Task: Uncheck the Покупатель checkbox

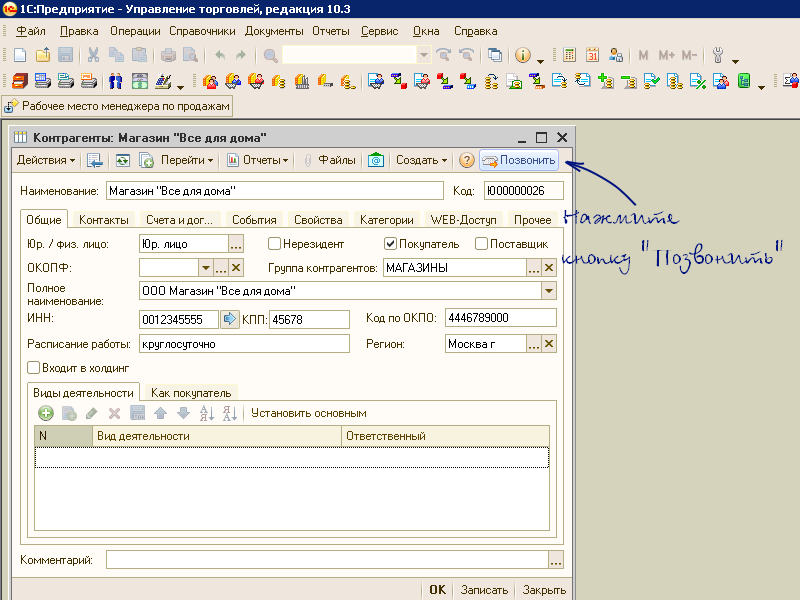Action: click(x=390, y=244)
